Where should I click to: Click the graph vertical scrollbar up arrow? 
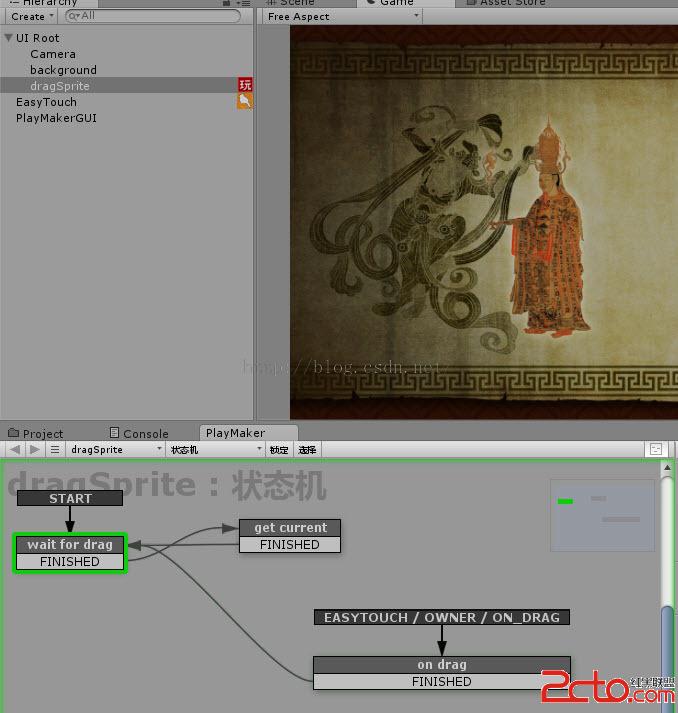point(667,467)
